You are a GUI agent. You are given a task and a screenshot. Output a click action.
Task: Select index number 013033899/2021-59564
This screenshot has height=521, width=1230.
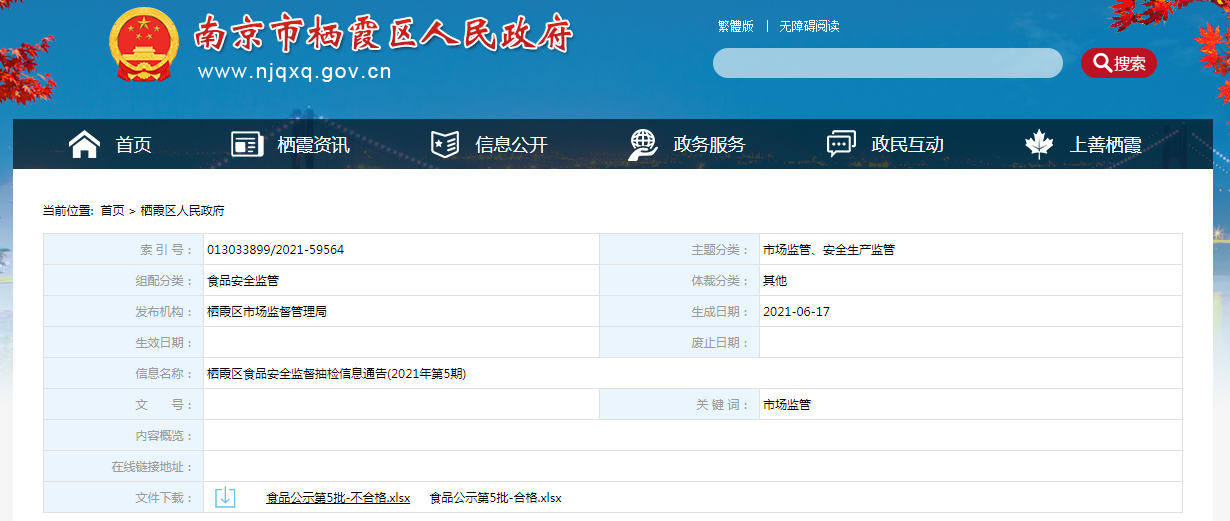pyautogui.click(x=275, y=250)
